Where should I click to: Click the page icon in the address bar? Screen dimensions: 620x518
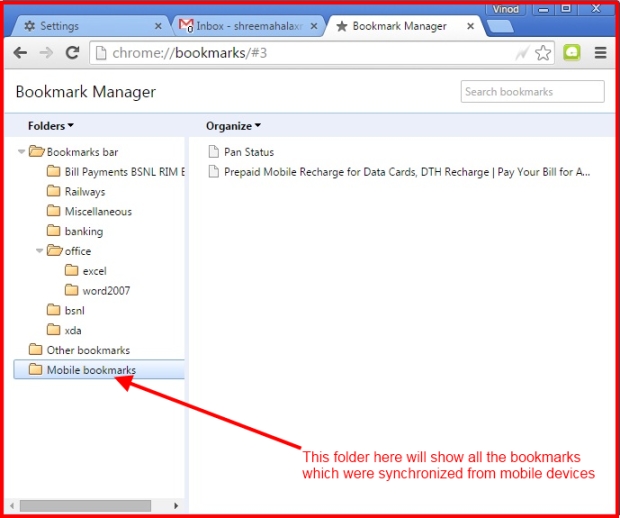(101, 53)
